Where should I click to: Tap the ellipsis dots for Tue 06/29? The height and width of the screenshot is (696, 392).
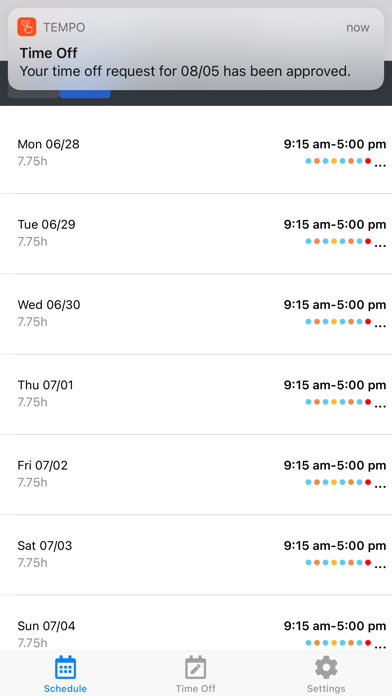click(x=380, y=246)
